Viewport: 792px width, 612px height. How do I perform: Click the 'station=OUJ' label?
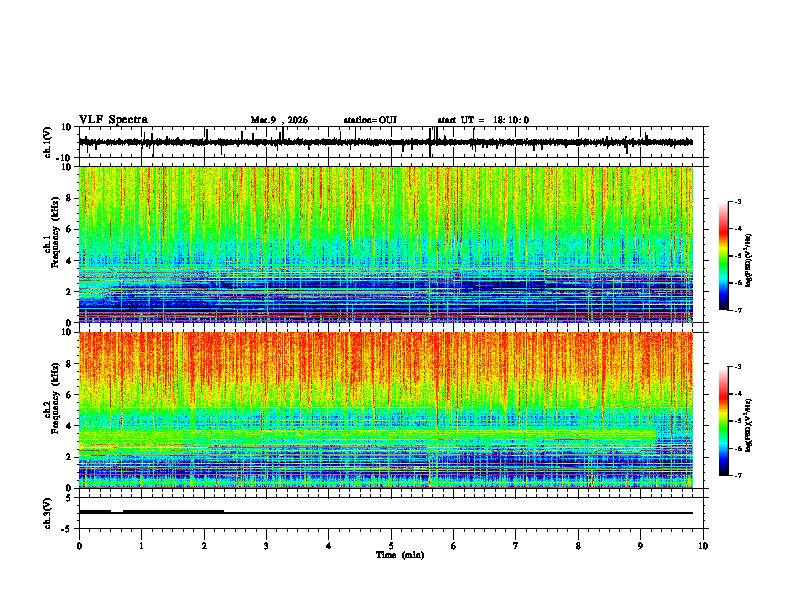[x=370, y=120]
